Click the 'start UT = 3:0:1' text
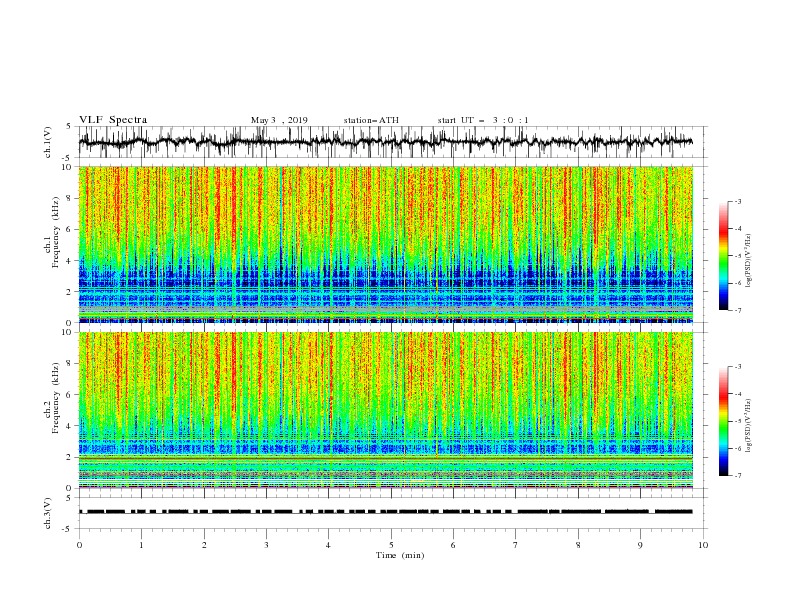The width and height of the screenshot is (792, 612). (483, 120)
